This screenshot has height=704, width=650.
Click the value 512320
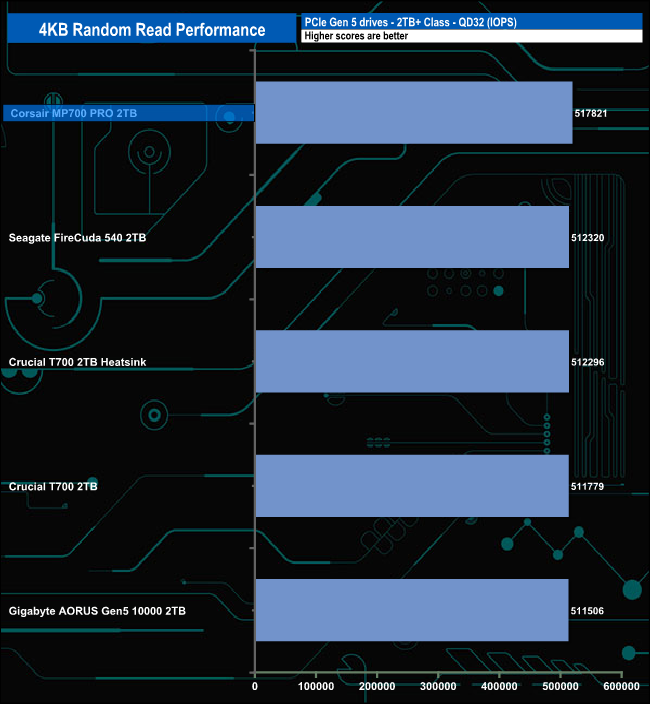click(588, 238)
